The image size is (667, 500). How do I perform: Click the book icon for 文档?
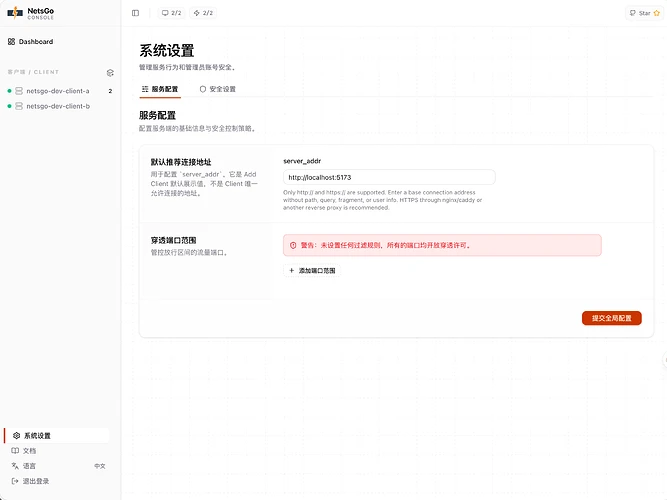15,451
